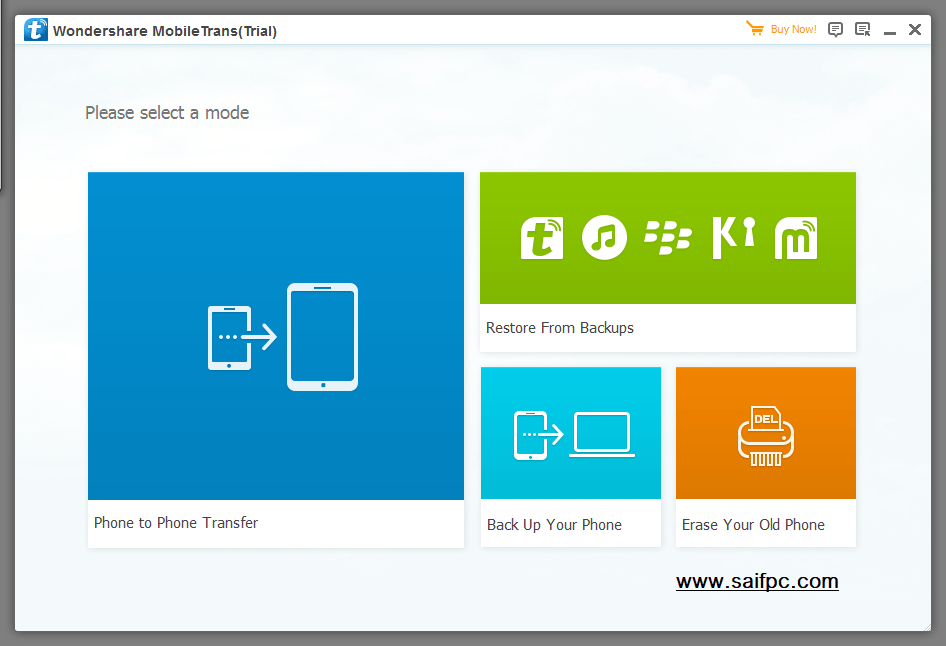Choose the BlackBerry backup icon
This screenshot has height=646, width=946.
coord(667,237)
